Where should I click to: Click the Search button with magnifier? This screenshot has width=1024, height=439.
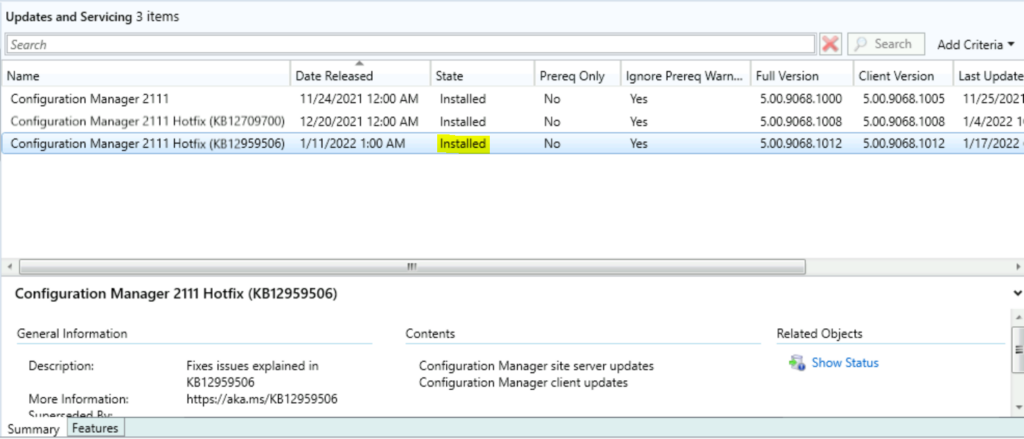pyautogui.click(x=886, y=44)
